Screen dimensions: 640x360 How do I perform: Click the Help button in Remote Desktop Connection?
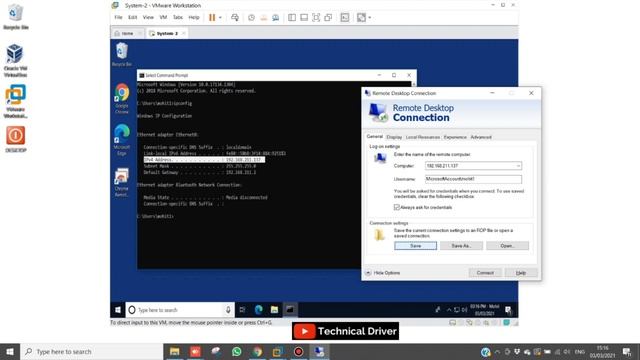pyautogui.click(x=521, y=273)
